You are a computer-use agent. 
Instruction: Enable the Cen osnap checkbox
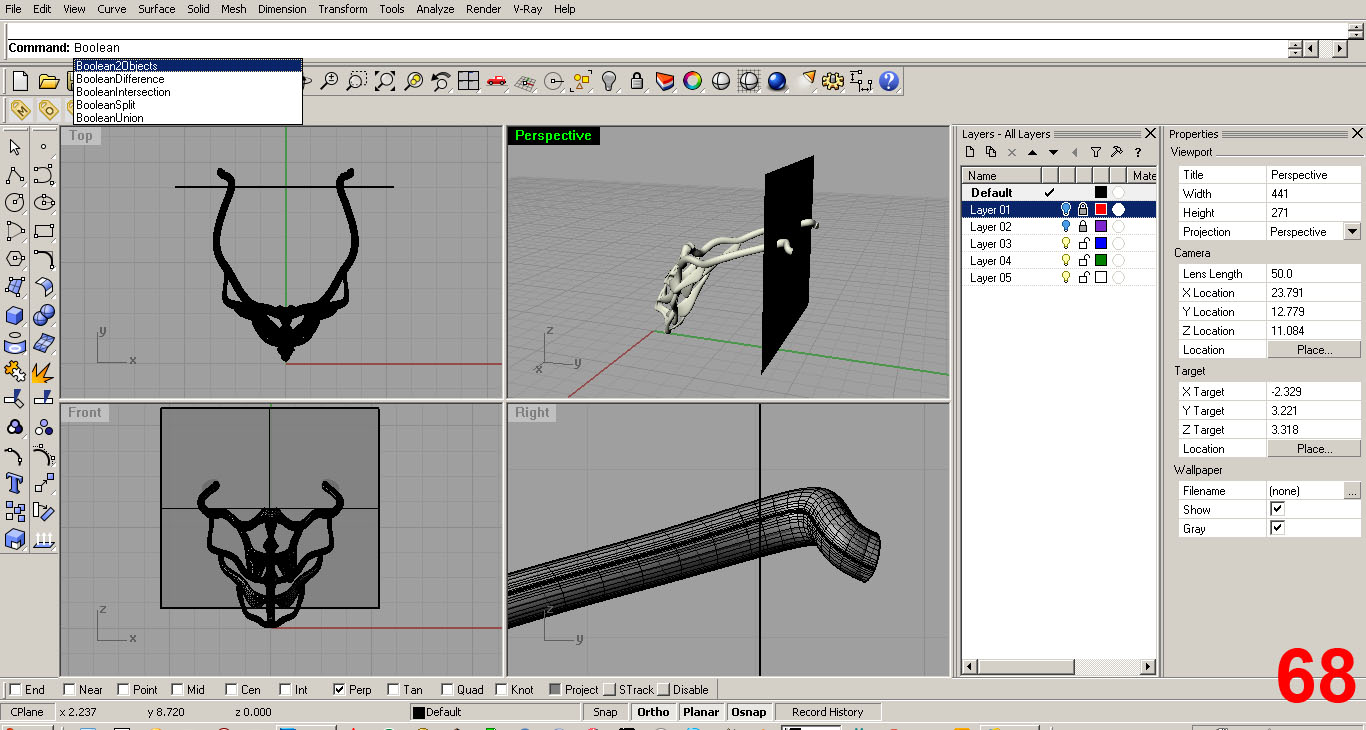[x=231, y=689]
